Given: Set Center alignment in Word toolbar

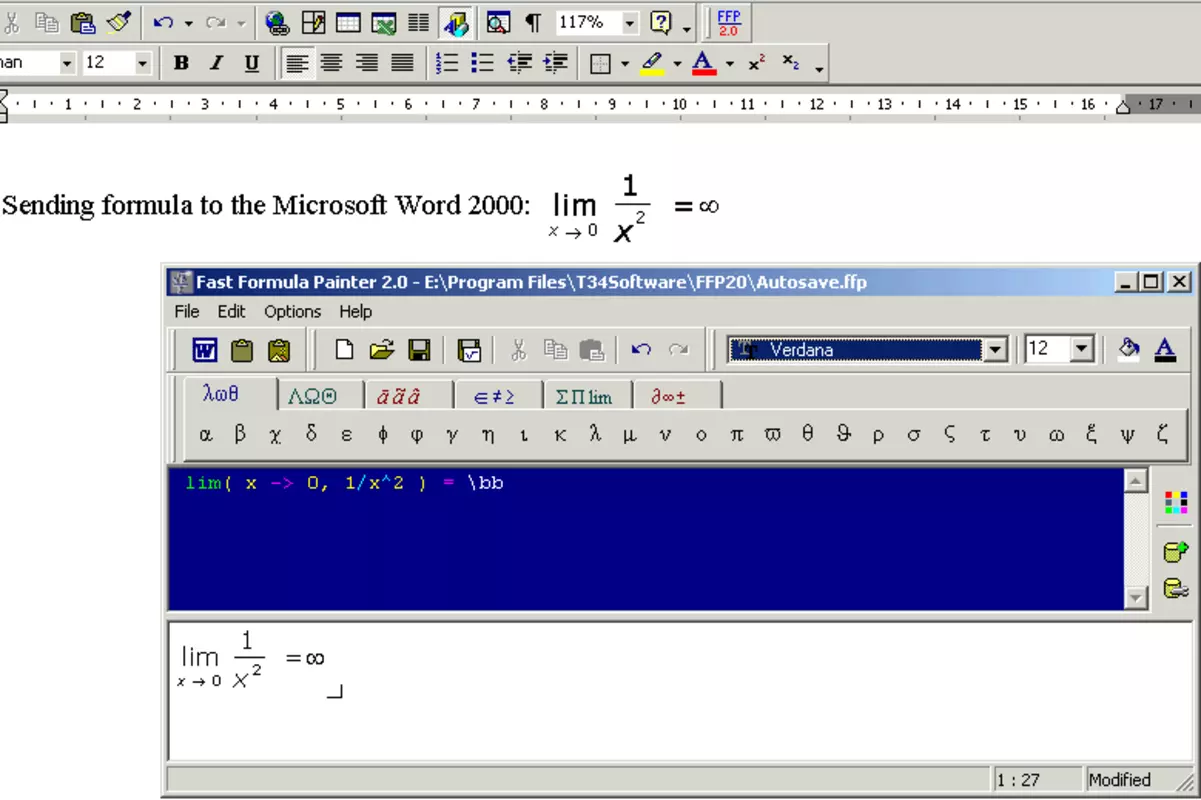Looking at the screenshot, I should pos(332,63).
